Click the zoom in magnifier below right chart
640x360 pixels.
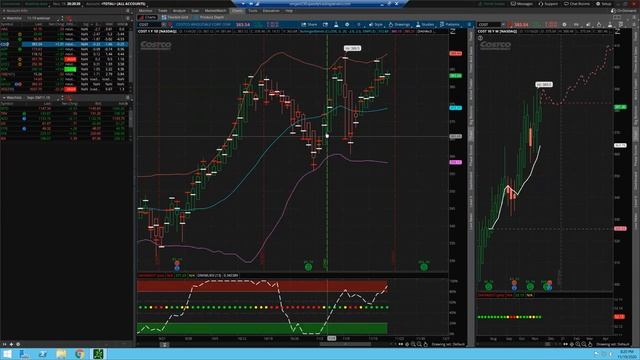pos(578,344)
